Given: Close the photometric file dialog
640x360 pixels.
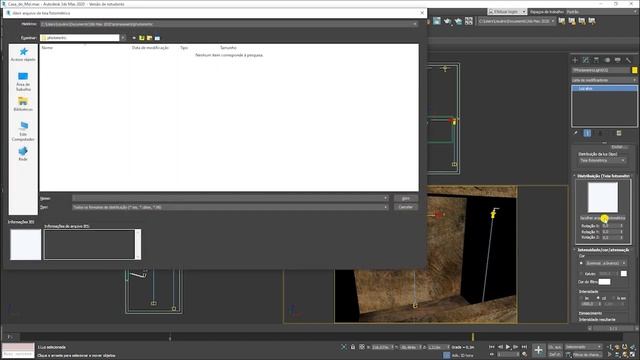Looking at the screenshot, I should coord(422,13).
